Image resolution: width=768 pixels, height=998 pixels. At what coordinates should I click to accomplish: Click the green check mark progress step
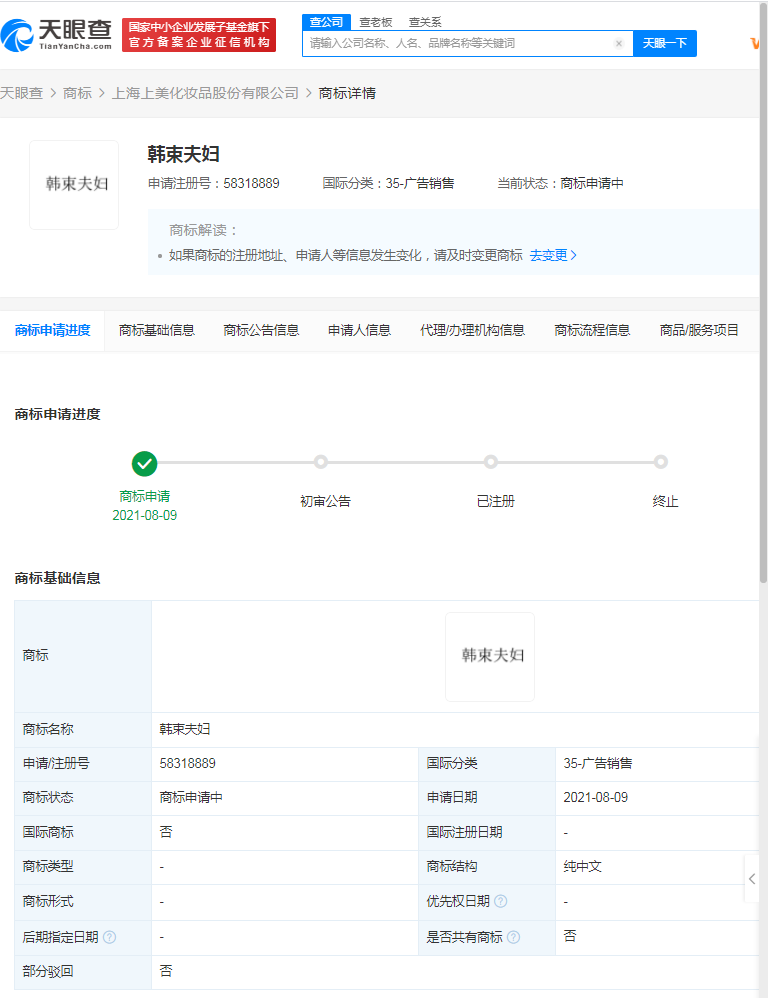(x=145, y=463)
